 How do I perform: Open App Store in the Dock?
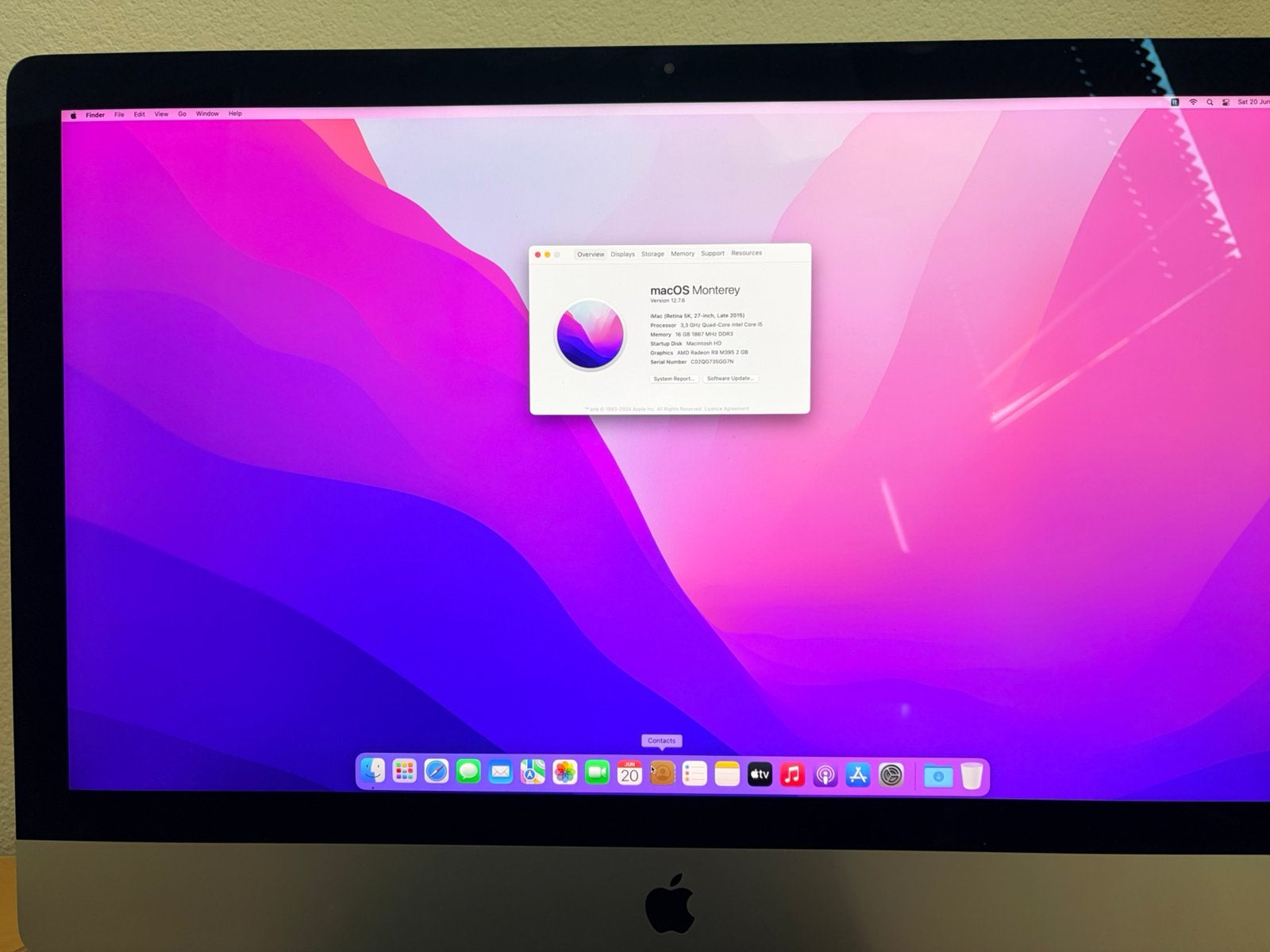click(x=858, y=775)
